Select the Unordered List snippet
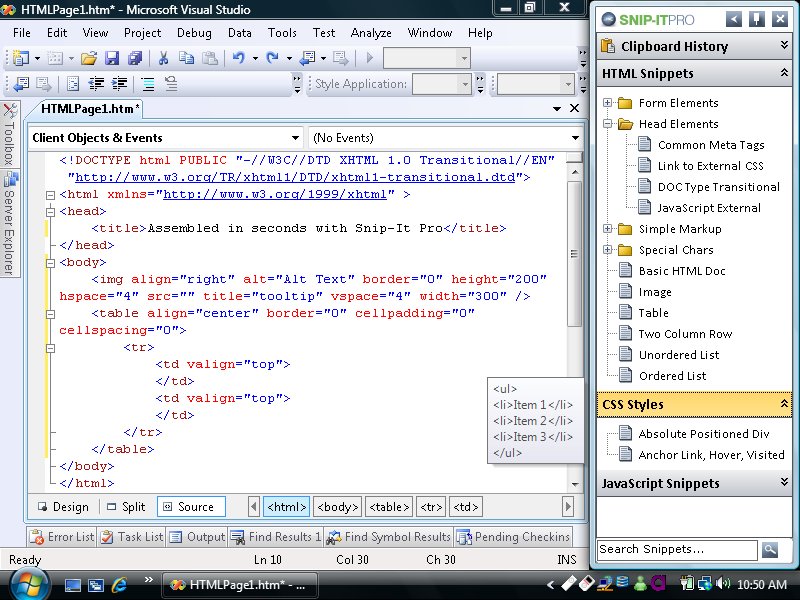 [679, 355]
